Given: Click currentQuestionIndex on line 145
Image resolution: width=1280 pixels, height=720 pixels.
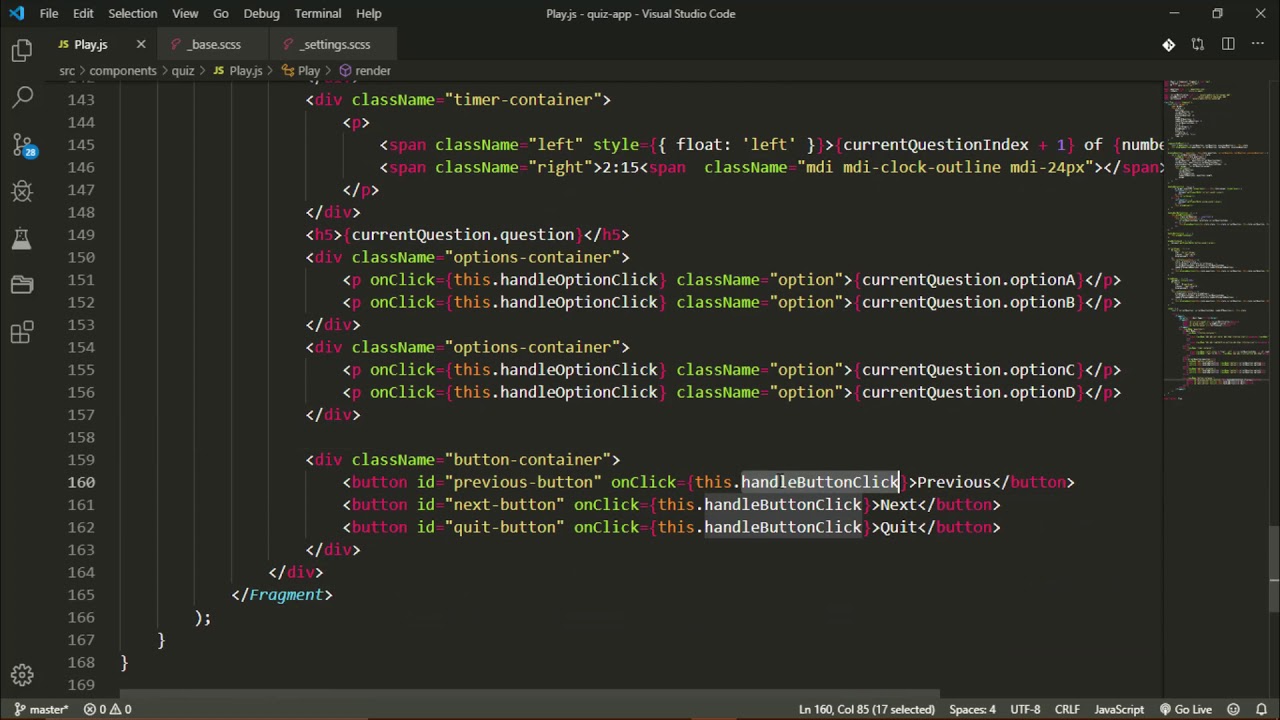Looking at the screenshot, I should pyautogui.click(x=936, y=145).
